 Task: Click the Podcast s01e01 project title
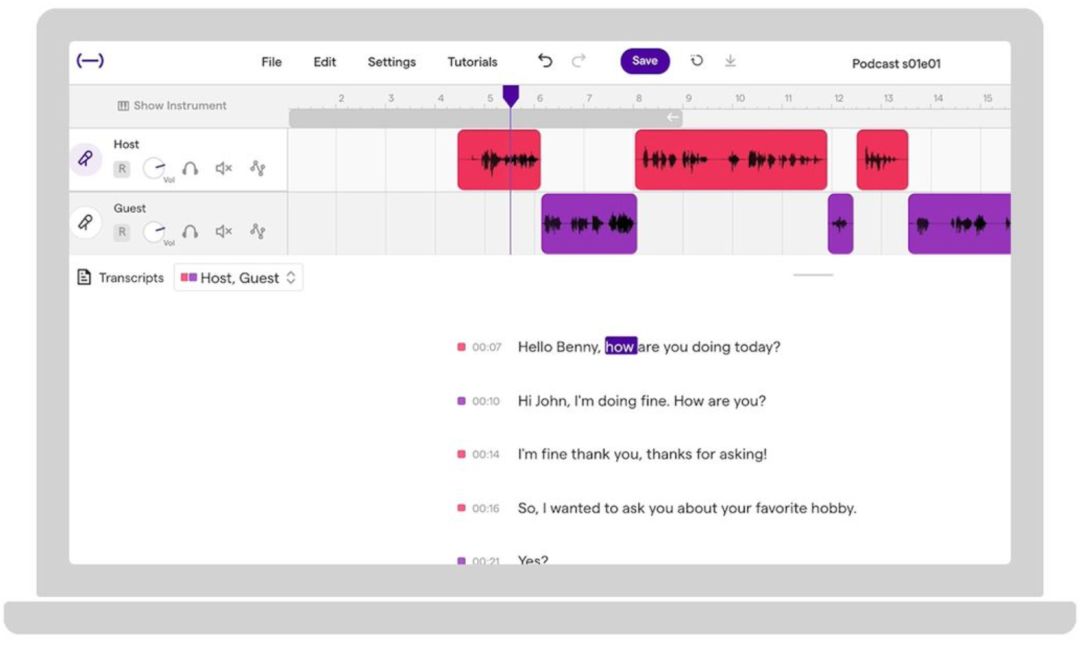tap(896, 63)
